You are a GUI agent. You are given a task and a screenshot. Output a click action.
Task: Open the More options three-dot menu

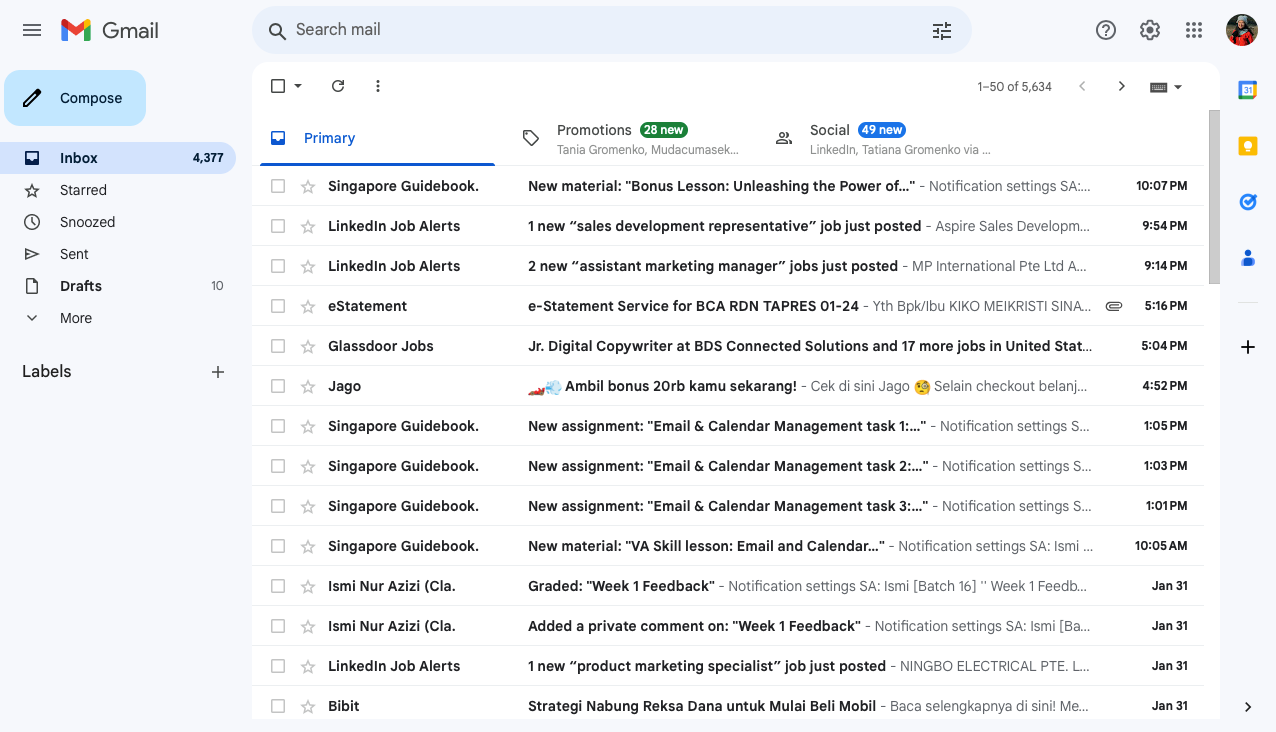tap(378, 86)
